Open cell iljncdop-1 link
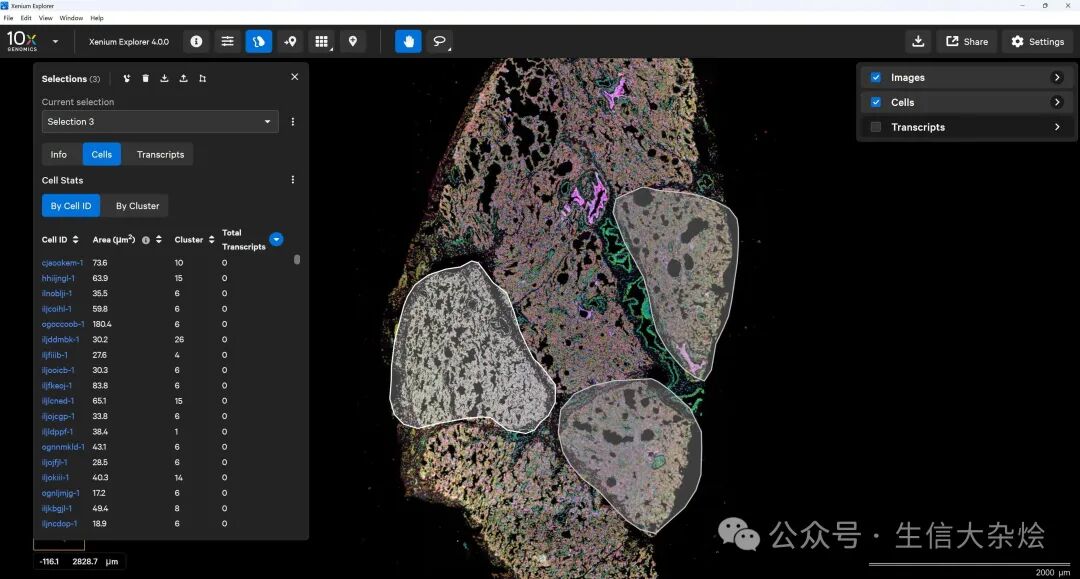This screenshot has height=579, width=1080. click(59, 524)
